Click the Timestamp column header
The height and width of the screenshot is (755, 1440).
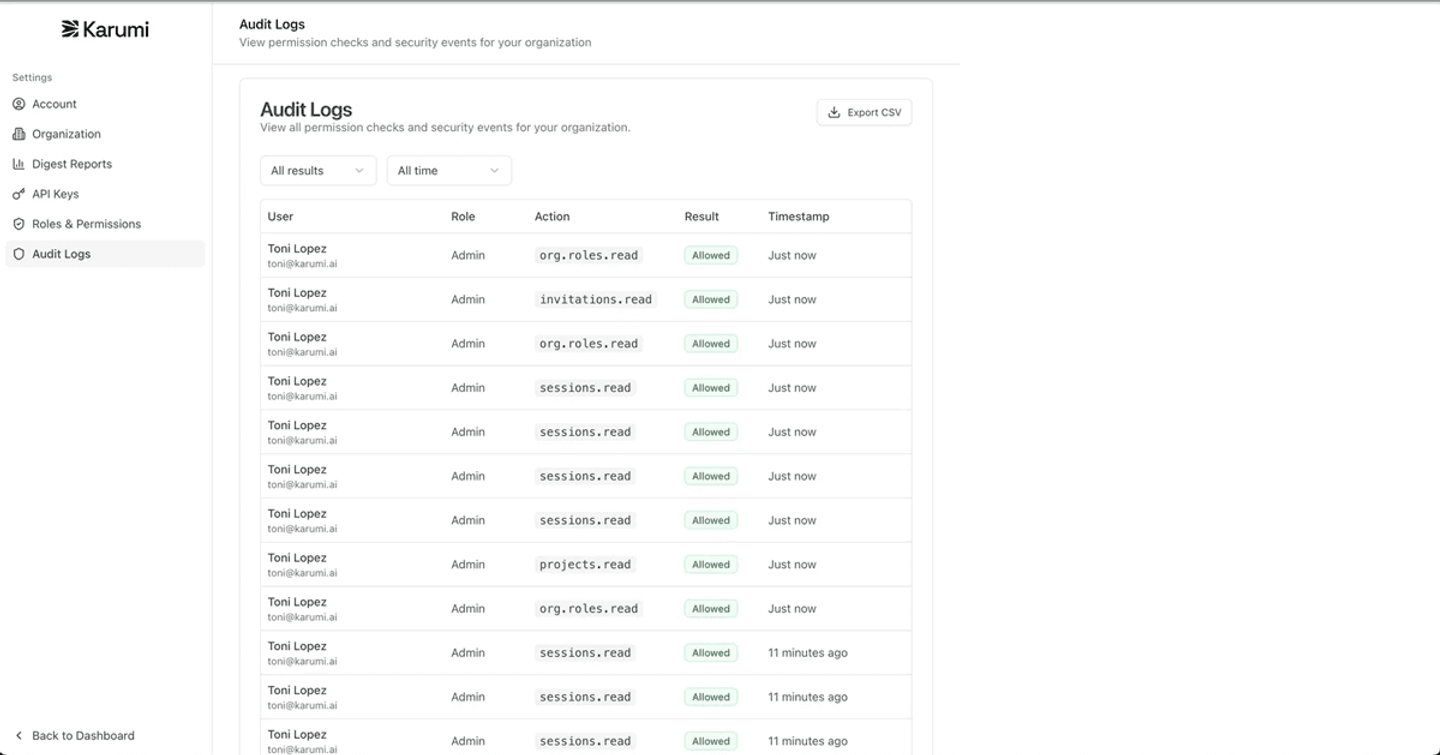click(799, 216)
